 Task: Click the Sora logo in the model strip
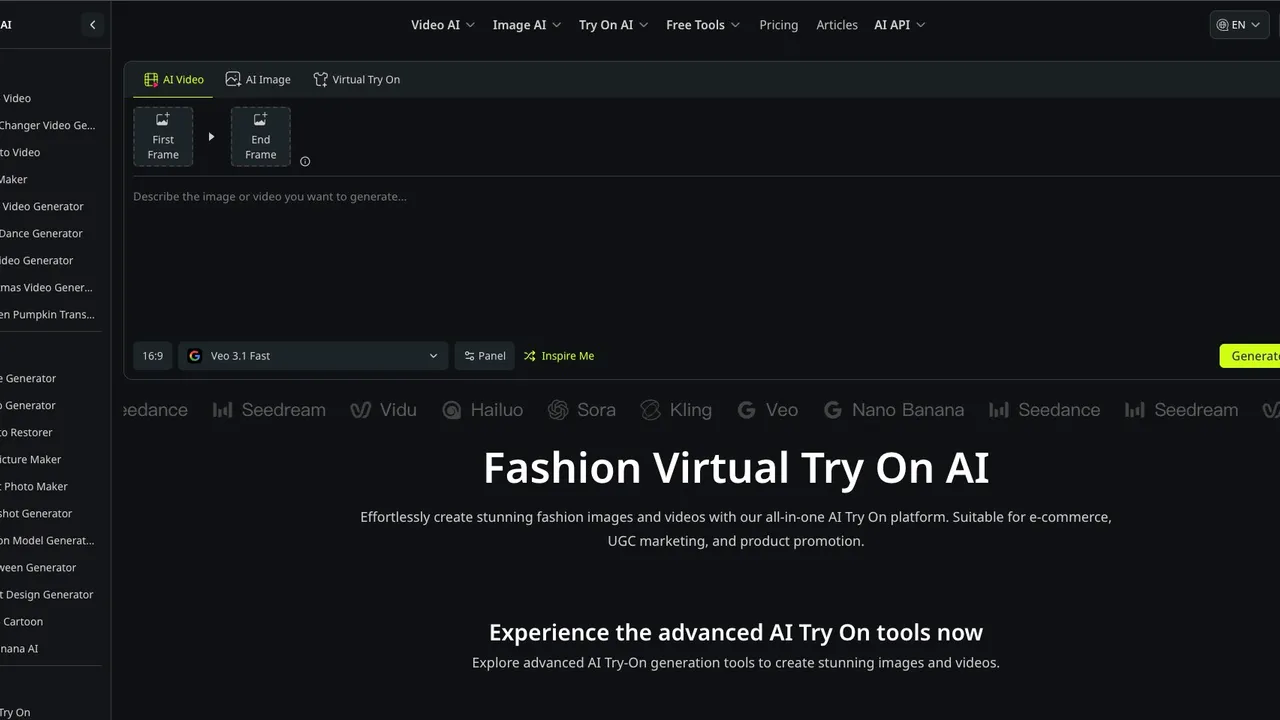(x=582, y=410)
